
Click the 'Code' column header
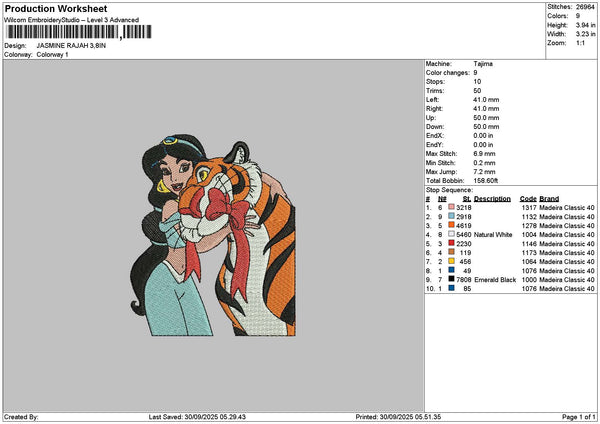(x=528, y=199)
